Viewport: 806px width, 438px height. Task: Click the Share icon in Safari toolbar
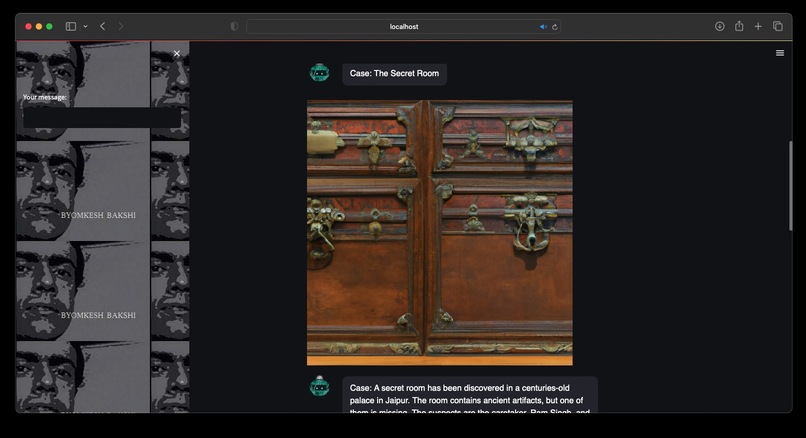pyautogui.click(x=739, y=26)
